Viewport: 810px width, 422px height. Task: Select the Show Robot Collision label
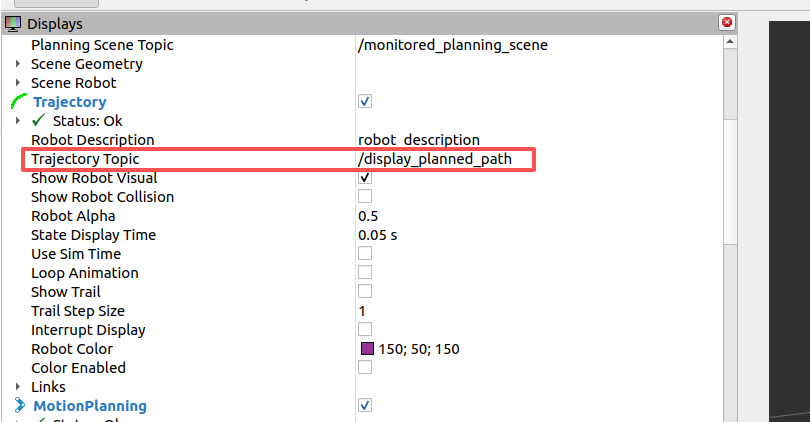(102, 197)
